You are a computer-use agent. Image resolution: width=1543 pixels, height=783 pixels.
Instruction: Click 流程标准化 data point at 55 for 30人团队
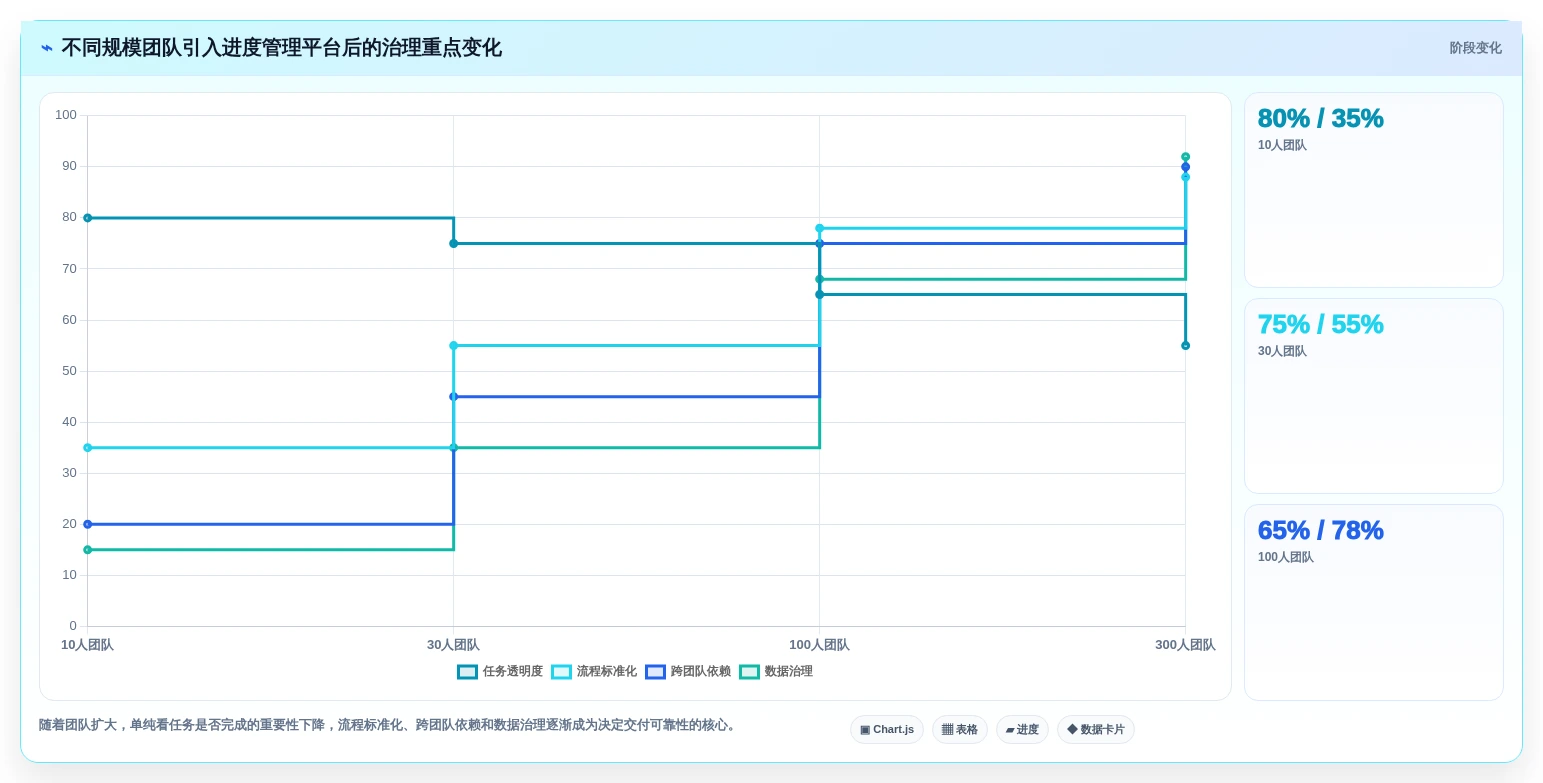[x=453, y=346]
